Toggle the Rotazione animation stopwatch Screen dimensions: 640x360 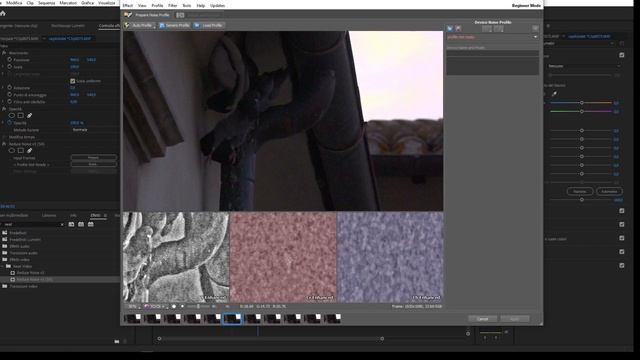pyautogui.click(x=9, y=88)
